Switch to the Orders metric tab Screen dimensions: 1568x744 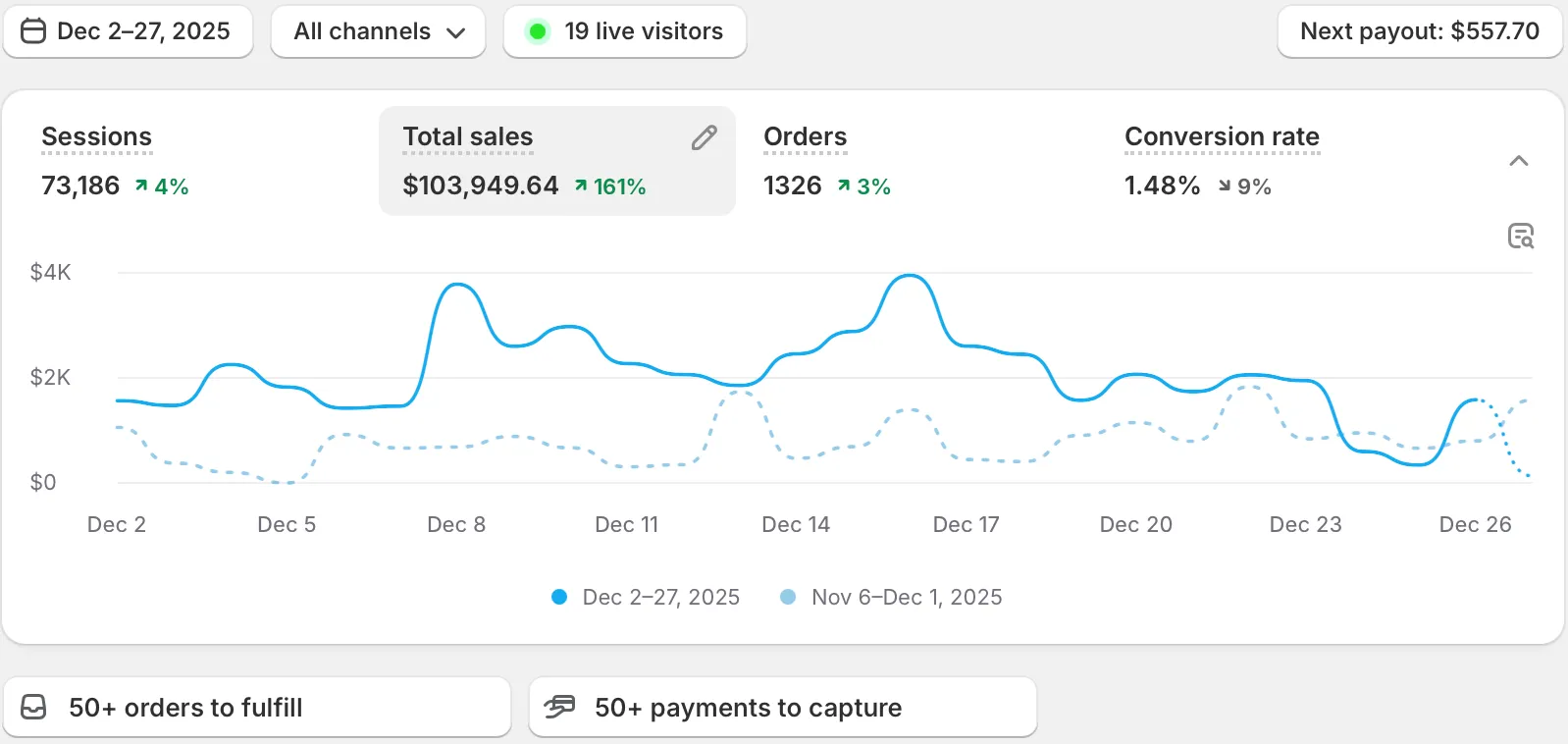pos(805,137)
